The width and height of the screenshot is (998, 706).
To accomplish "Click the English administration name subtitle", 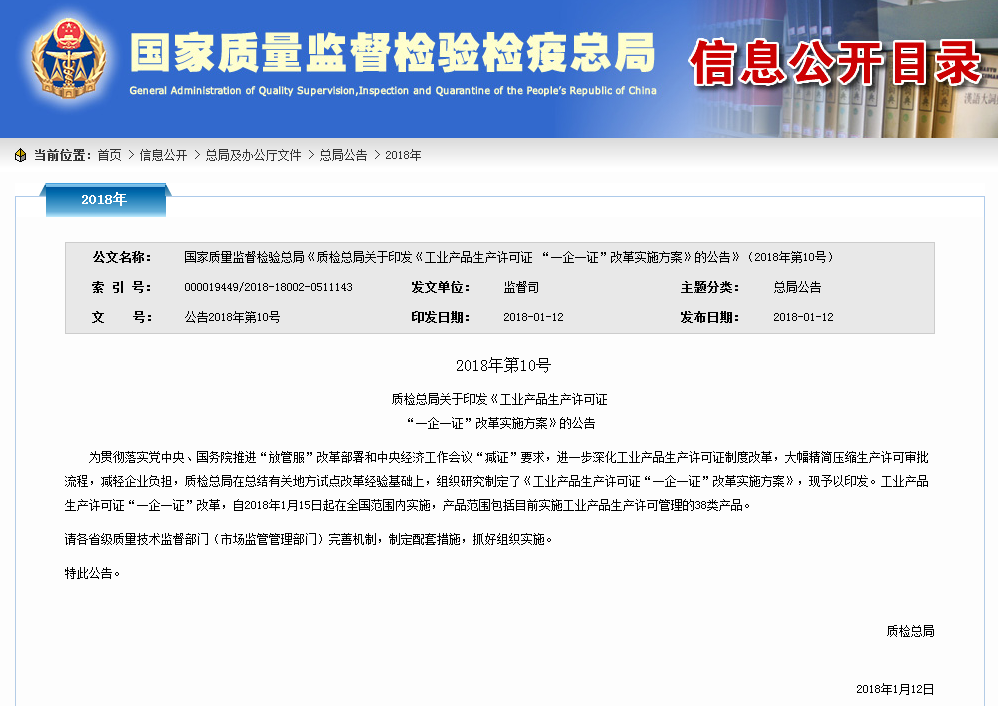I will coord(392,91).
